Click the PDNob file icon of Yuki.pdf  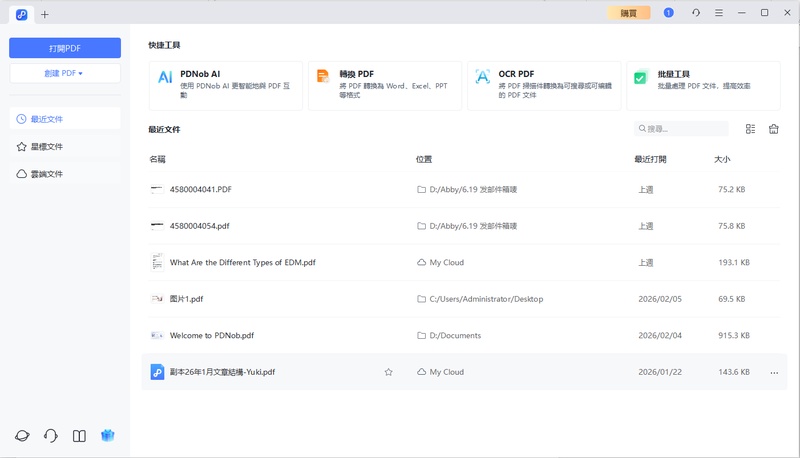(x=157, y=372)
